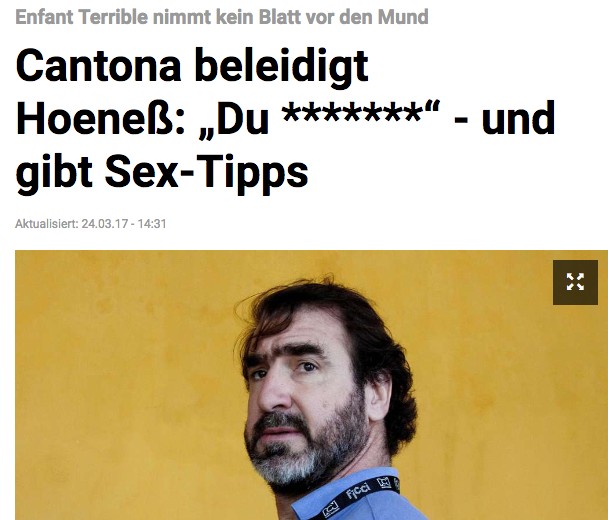Screen dimensions: 608x520
Task: Click the word 'Mund' in the kicker
Action: point(403,17)
